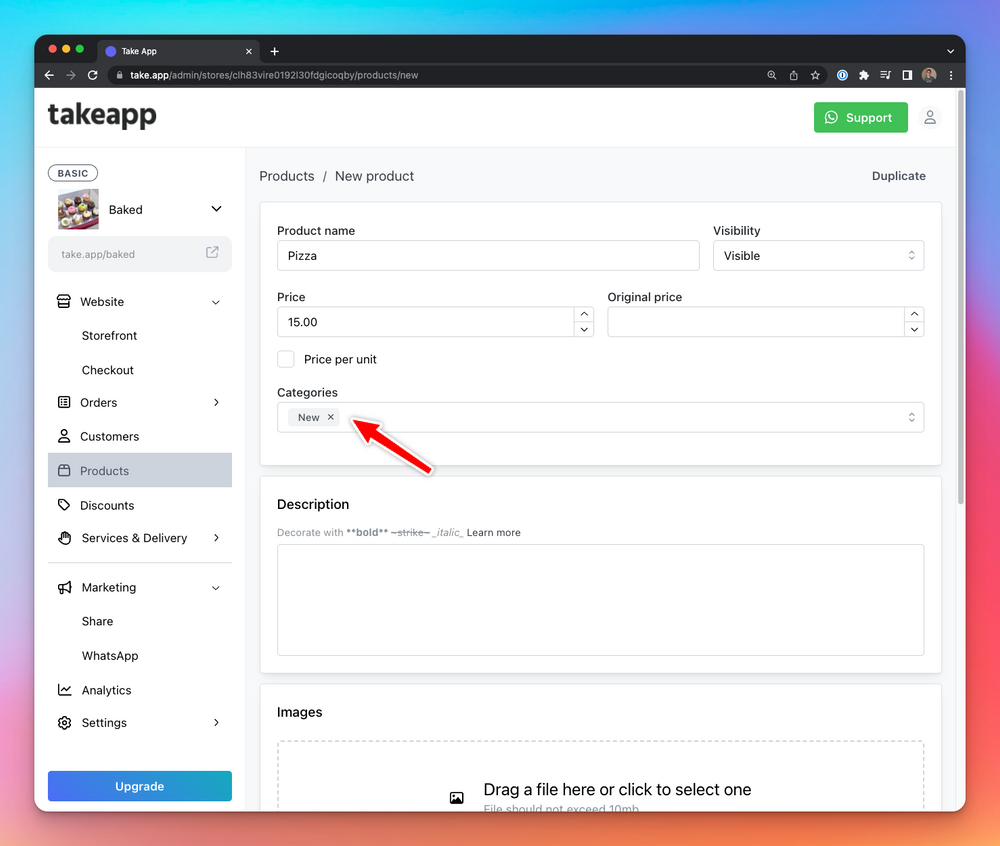The width and height of the screenshot is (1000, 846).
Task: Click the Duplicate button
Action: [899, 176]
